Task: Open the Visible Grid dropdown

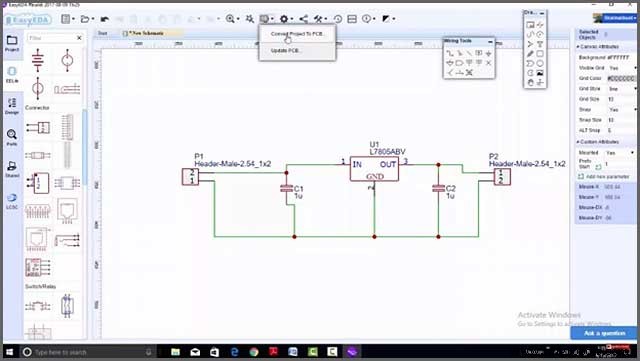Action: click(622, 68)
